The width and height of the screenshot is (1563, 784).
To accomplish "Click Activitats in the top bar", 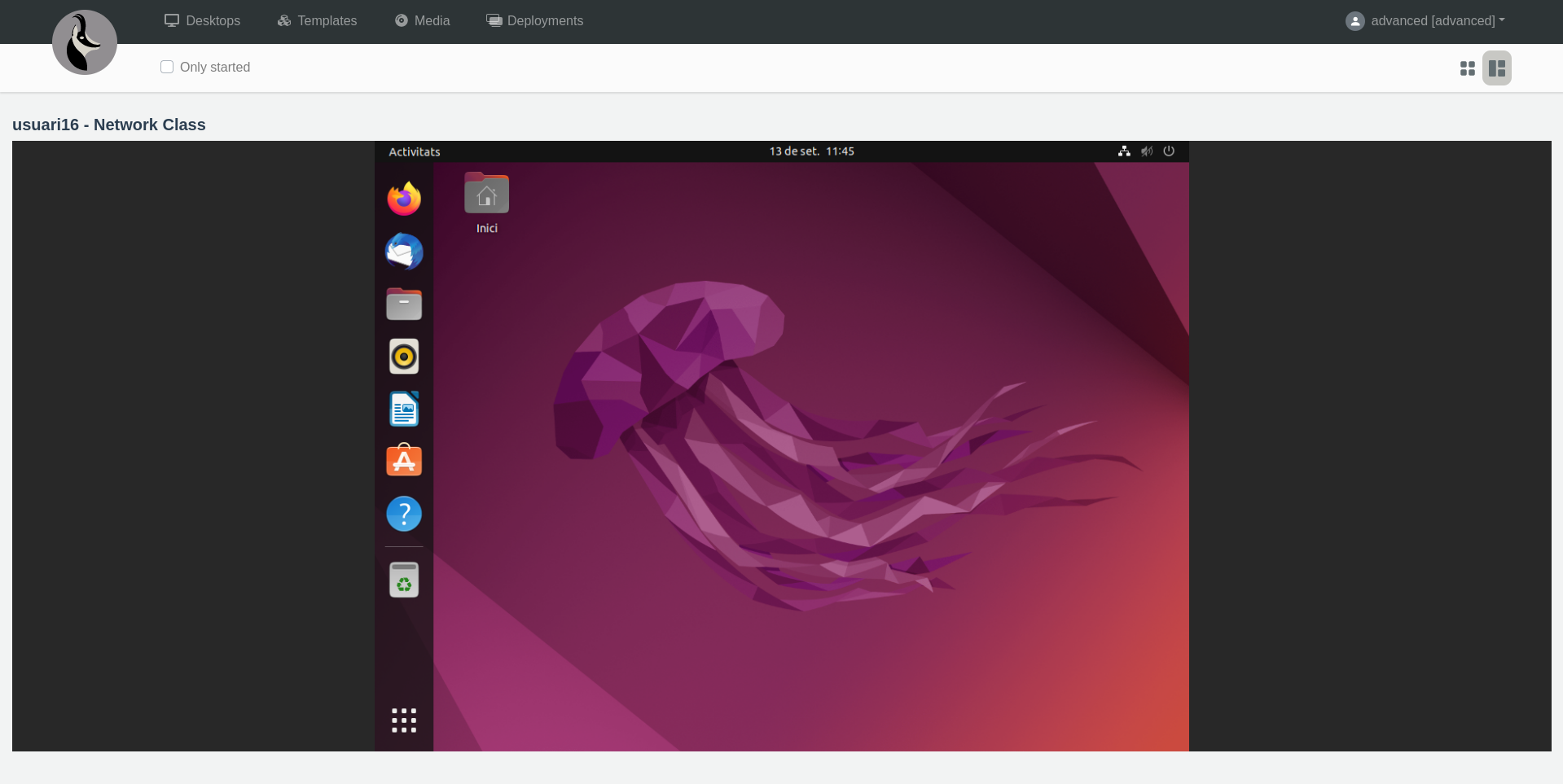I will 415,151.
